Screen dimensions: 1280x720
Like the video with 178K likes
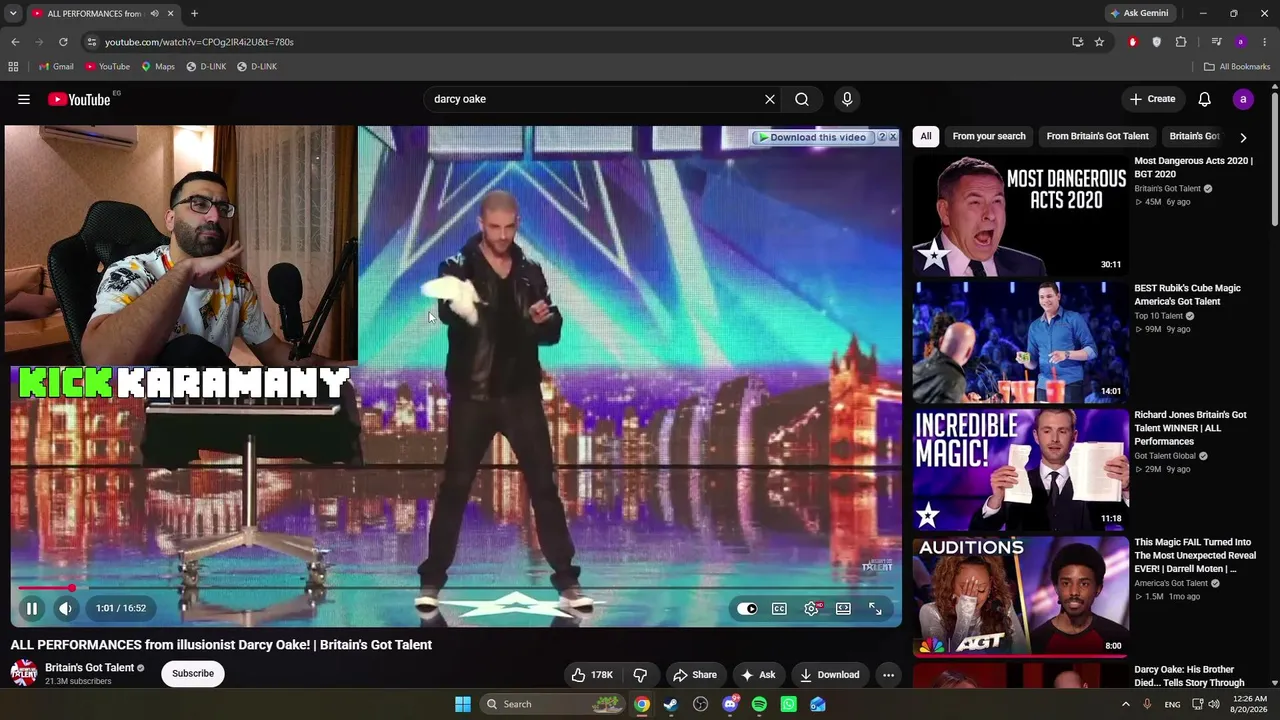592,675
